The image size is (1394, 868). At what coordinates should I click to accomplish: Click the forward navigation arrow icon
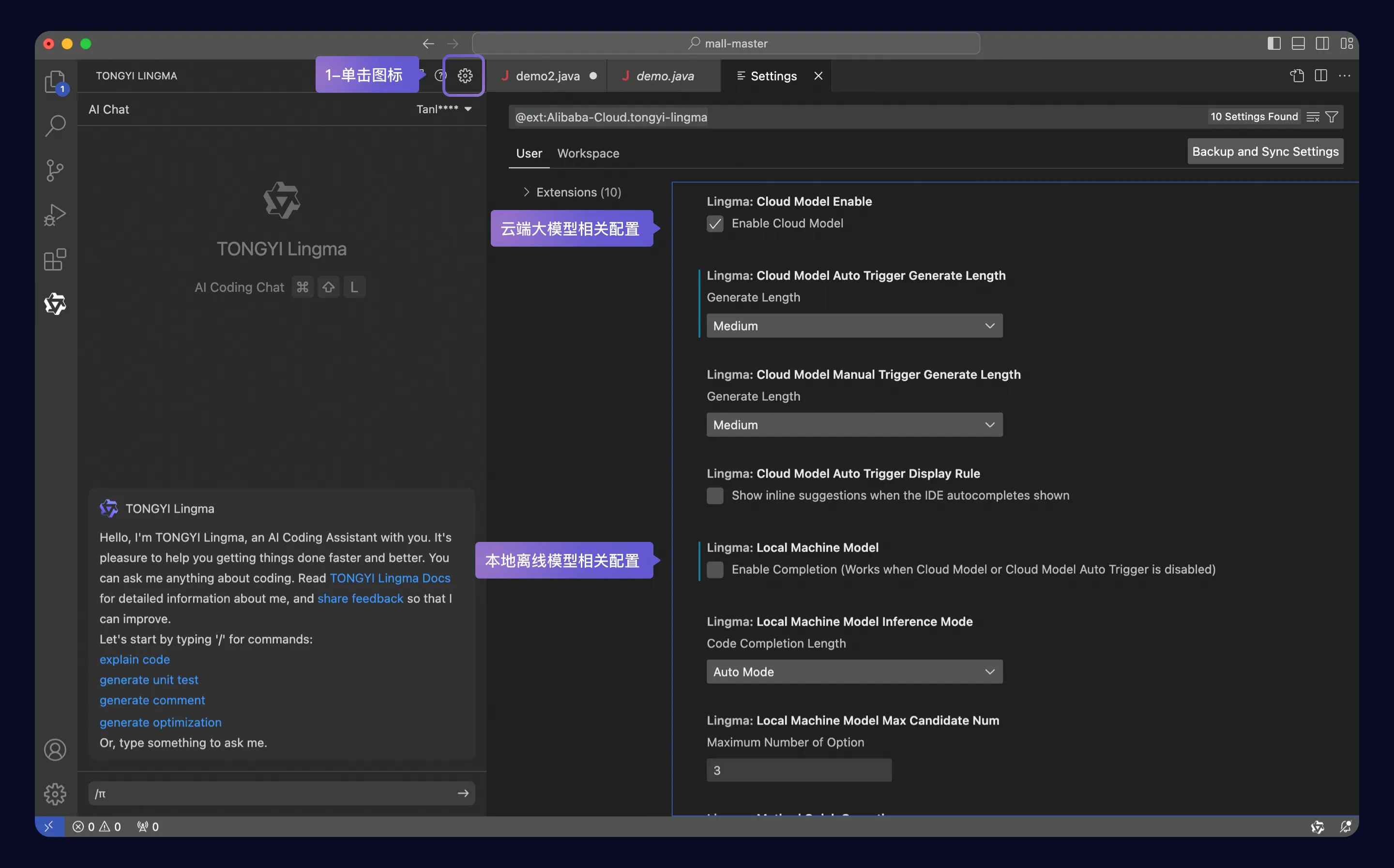click(453, 43)
